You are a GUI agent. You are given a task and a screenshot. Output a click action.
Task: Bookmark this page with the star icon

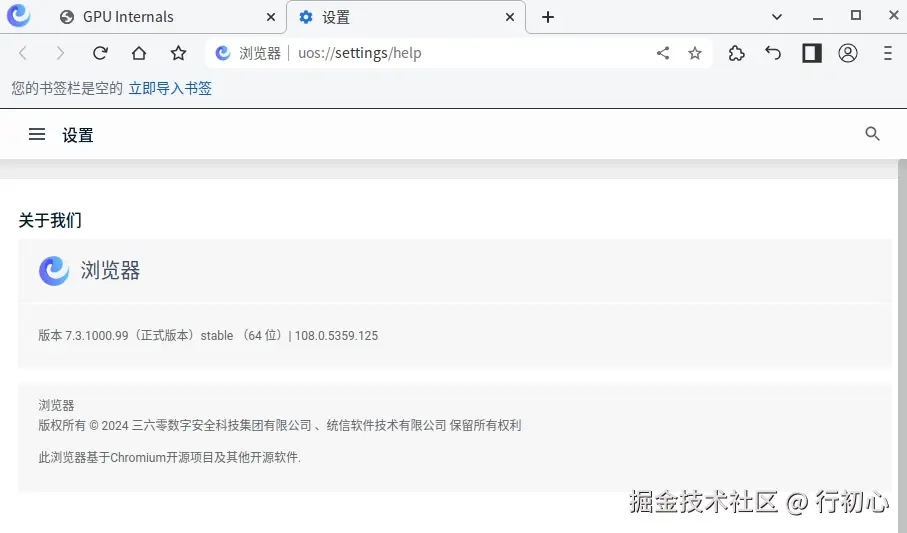point(695,53)
